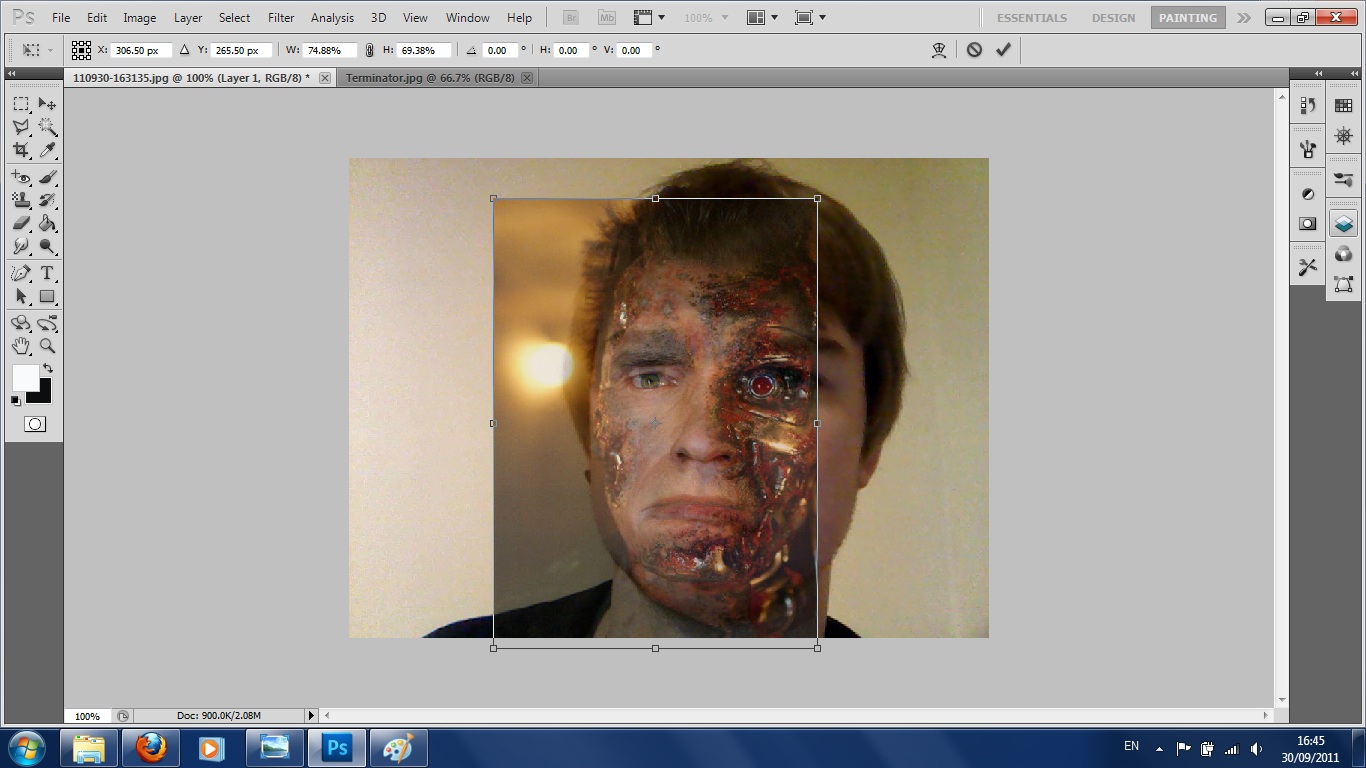Switch to the Essentials workspace

pyautogui.click(x=1032, y=18)
